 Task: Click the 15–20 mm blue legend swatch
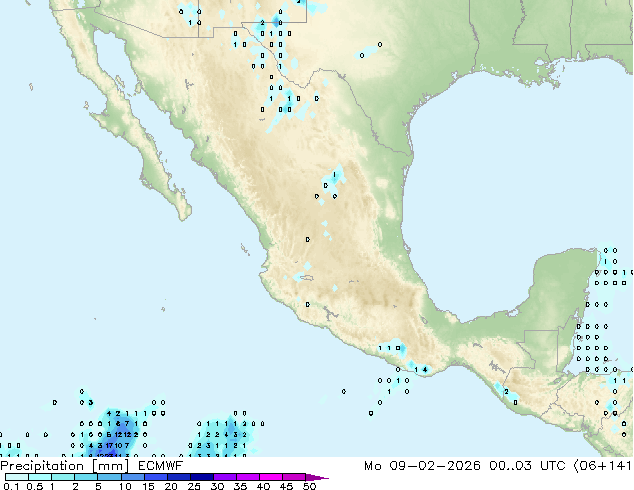tap(155, 477)
